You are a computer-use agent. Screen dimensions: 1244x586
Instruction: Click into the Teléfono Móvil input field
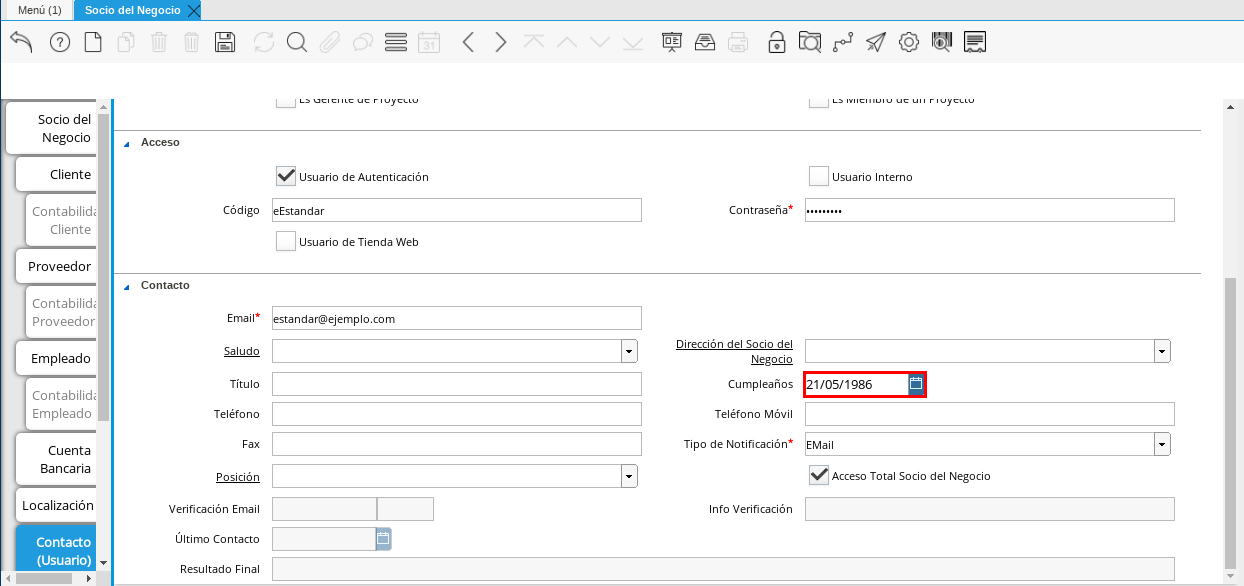click(989, 414)
